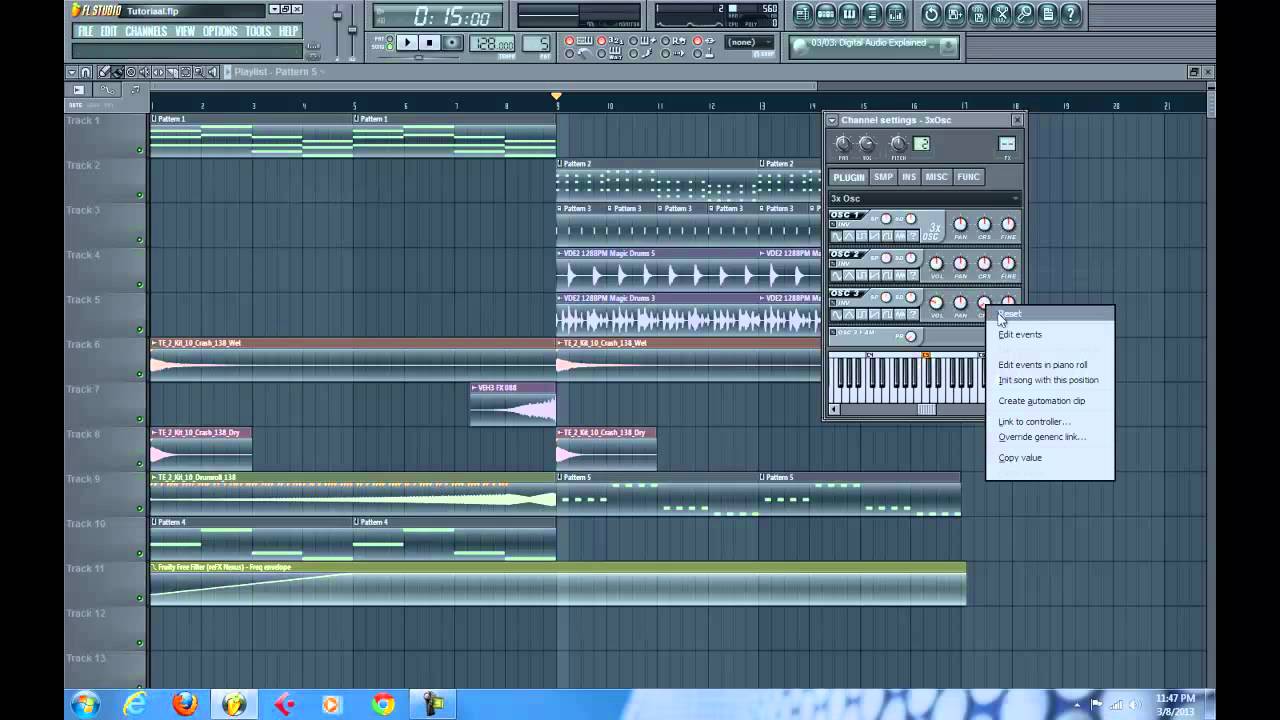The height and width of the screenshot is (720, 1280).
Task: Choose triangle wave shape for OSC 1
Action: coord(849,236)
